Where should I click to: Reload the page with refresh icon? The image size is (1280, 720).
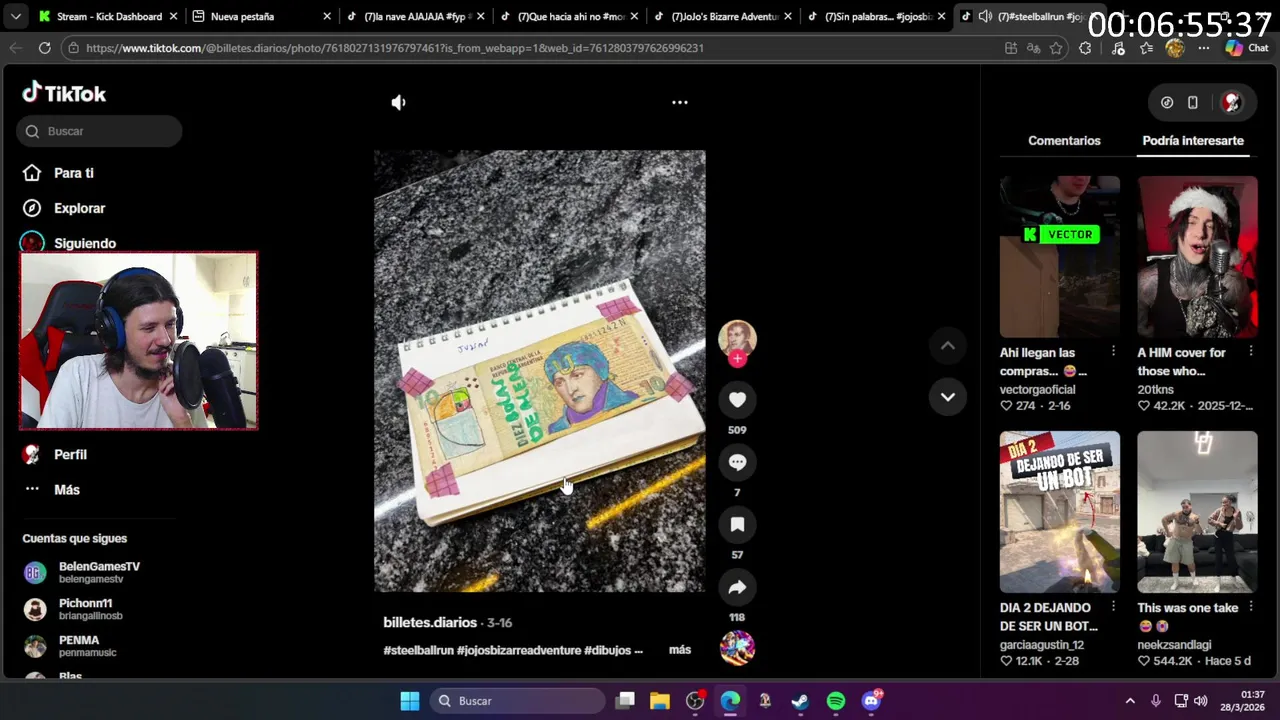tap(44, 48)
